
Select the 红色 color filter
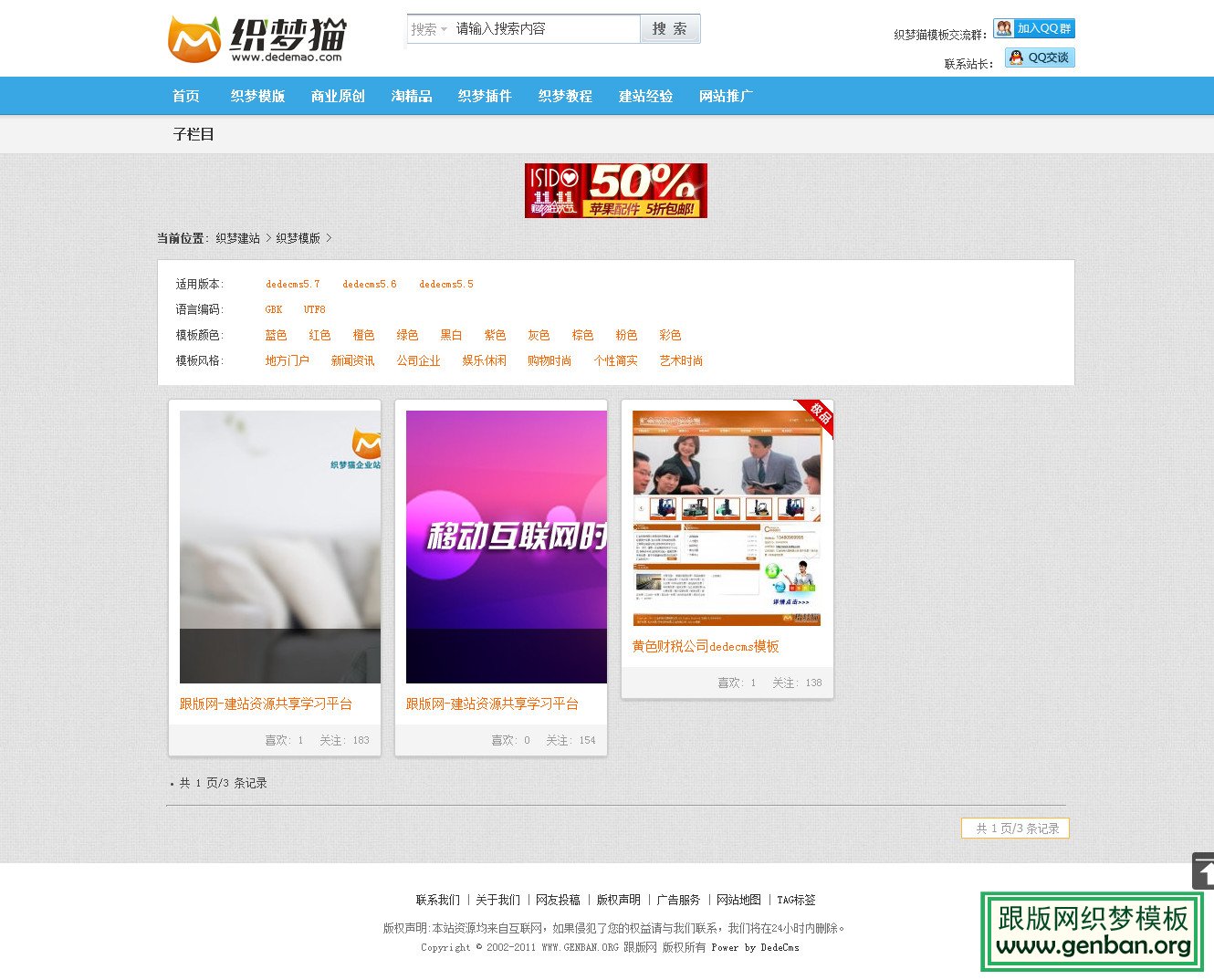[x=319, y=335]
